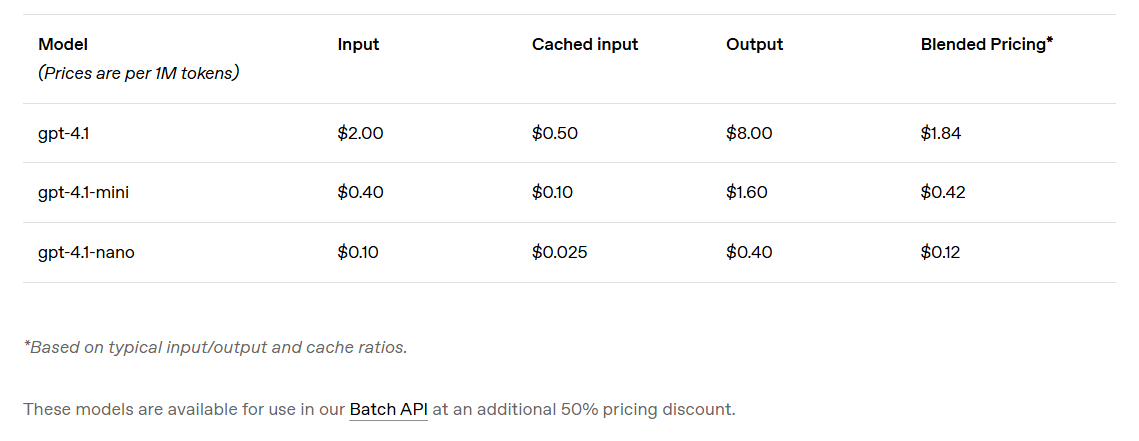The height and width of the screenshot is (441, 1139).
Task: Click the gpt-4.1 blended price $1.84
Action: [x=940, y=133]
